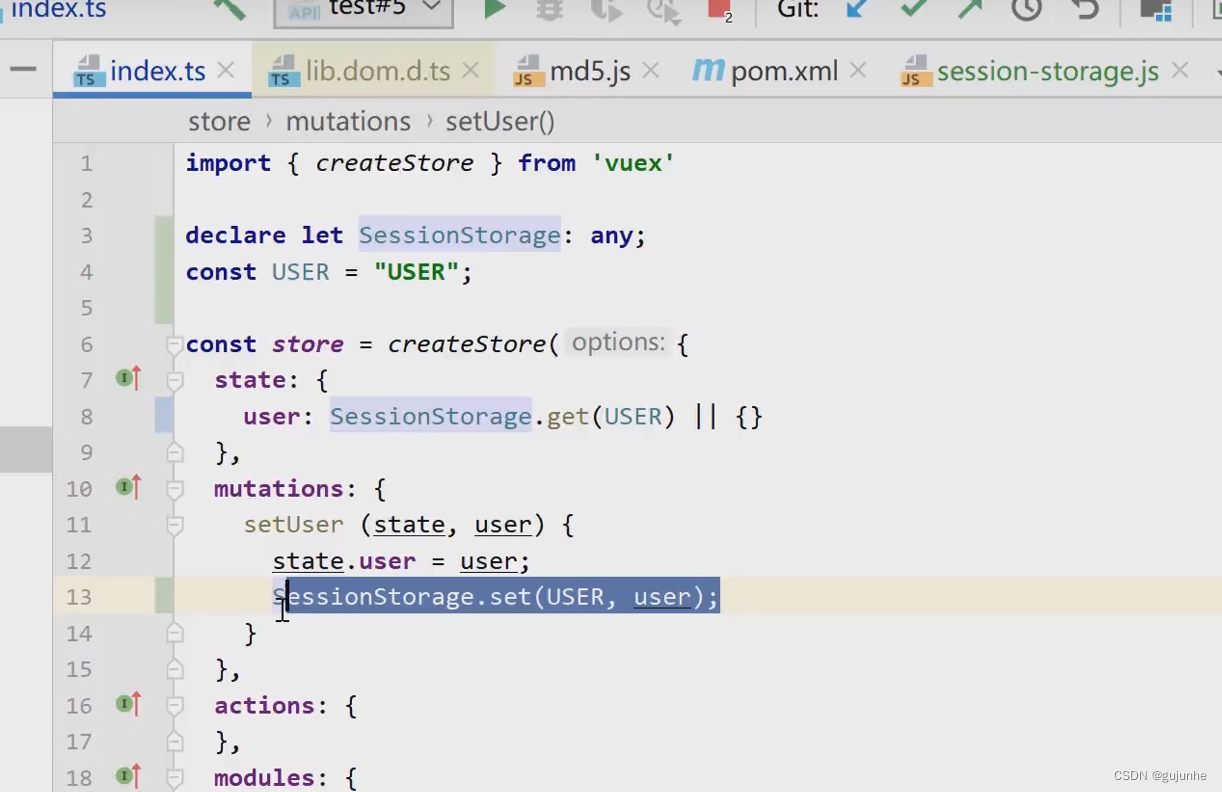This screenshot has width=1222, height=792.
Task: Open the project structure icon in toolbar
Action: [1156, 10]
